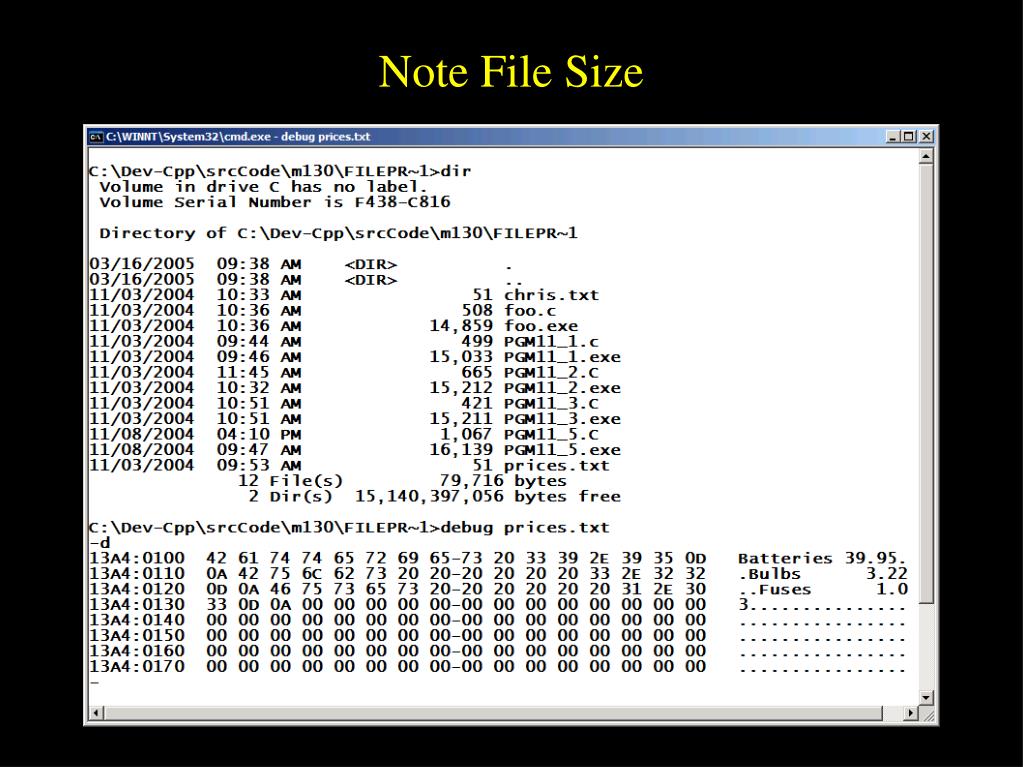Viewport: 1023px width, 767px height.
Task: Click the '-d' debug command
Action: coord(100,543)
